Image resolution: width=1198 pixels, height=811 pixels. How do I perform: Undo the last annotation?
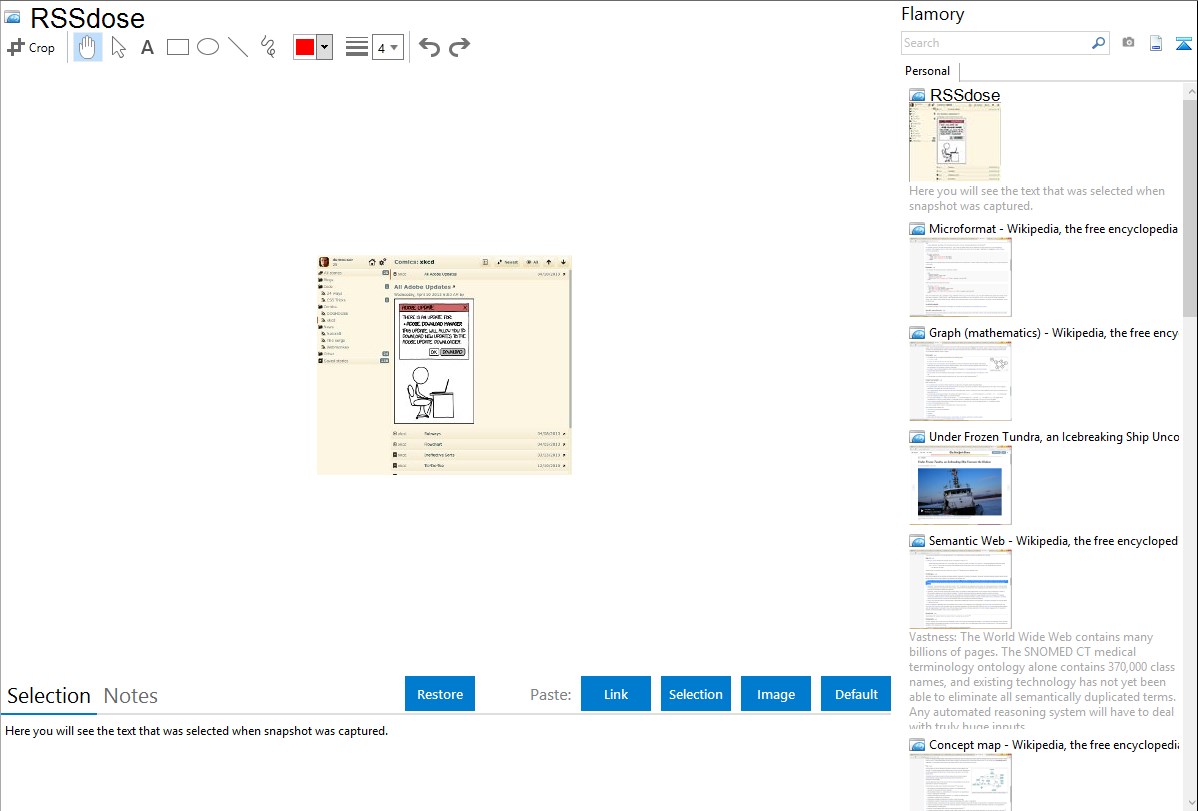click(x=429, y=47)
